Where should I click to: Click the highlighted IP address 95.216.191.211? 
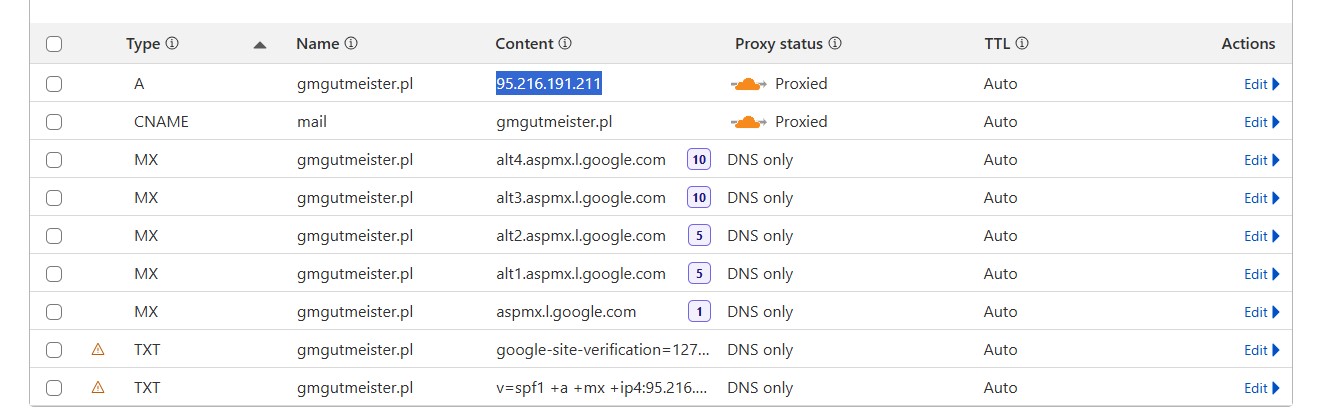(x=549, y=84)
